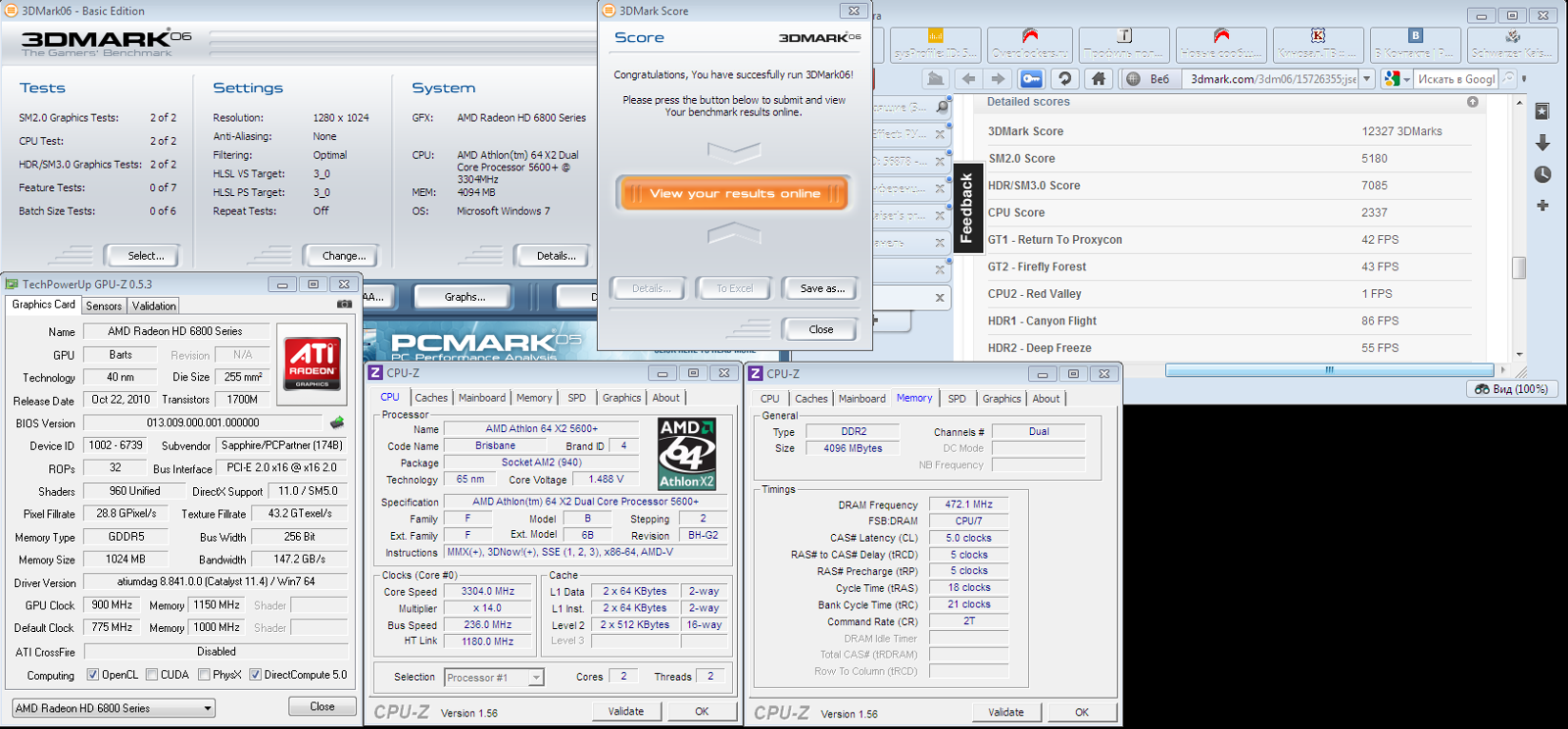
Task: Click the vertical Feedback tab
Action: [x=966, y=208]
